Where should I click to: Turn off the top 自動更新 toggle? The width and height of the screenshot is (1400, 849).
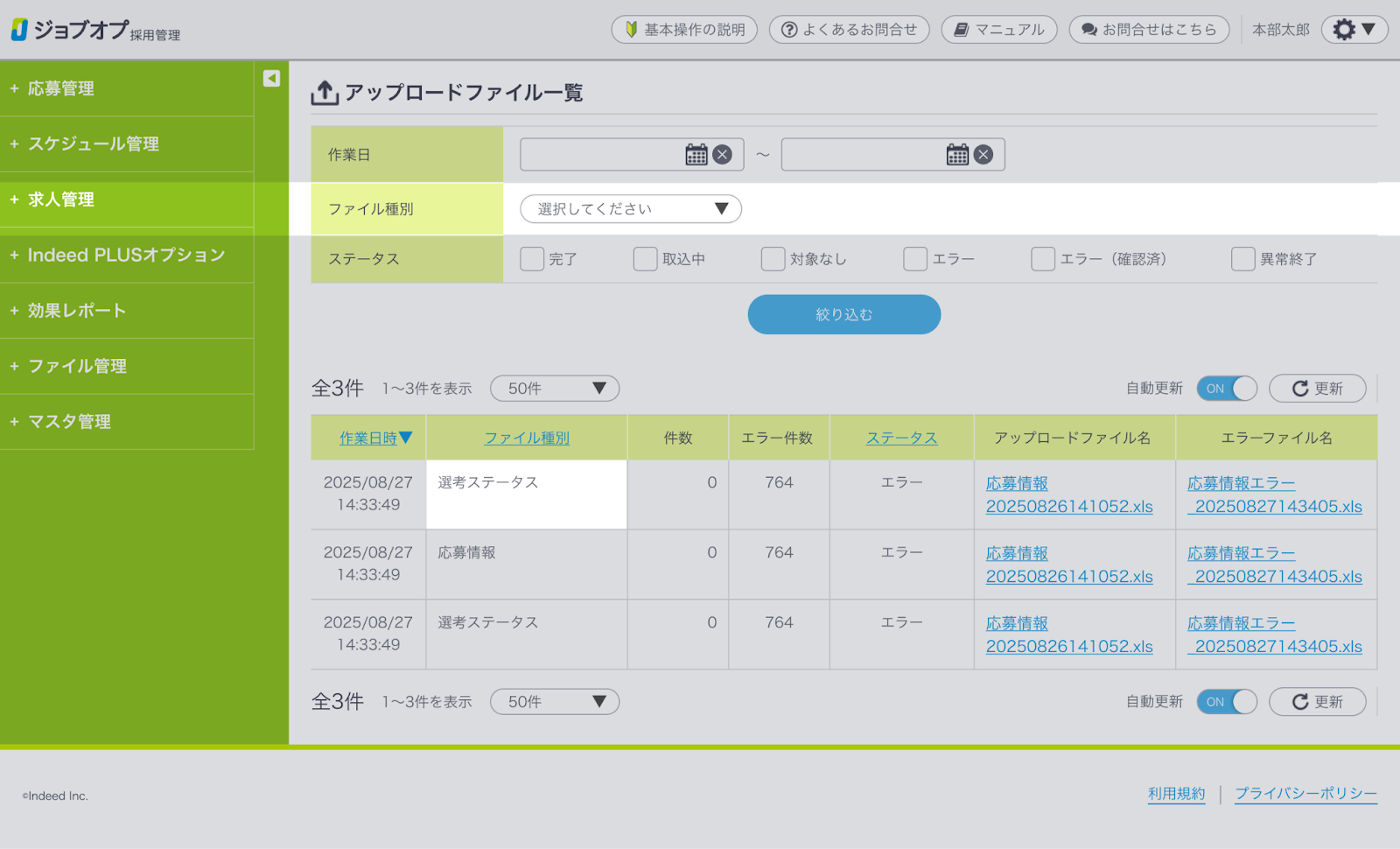1227,389
